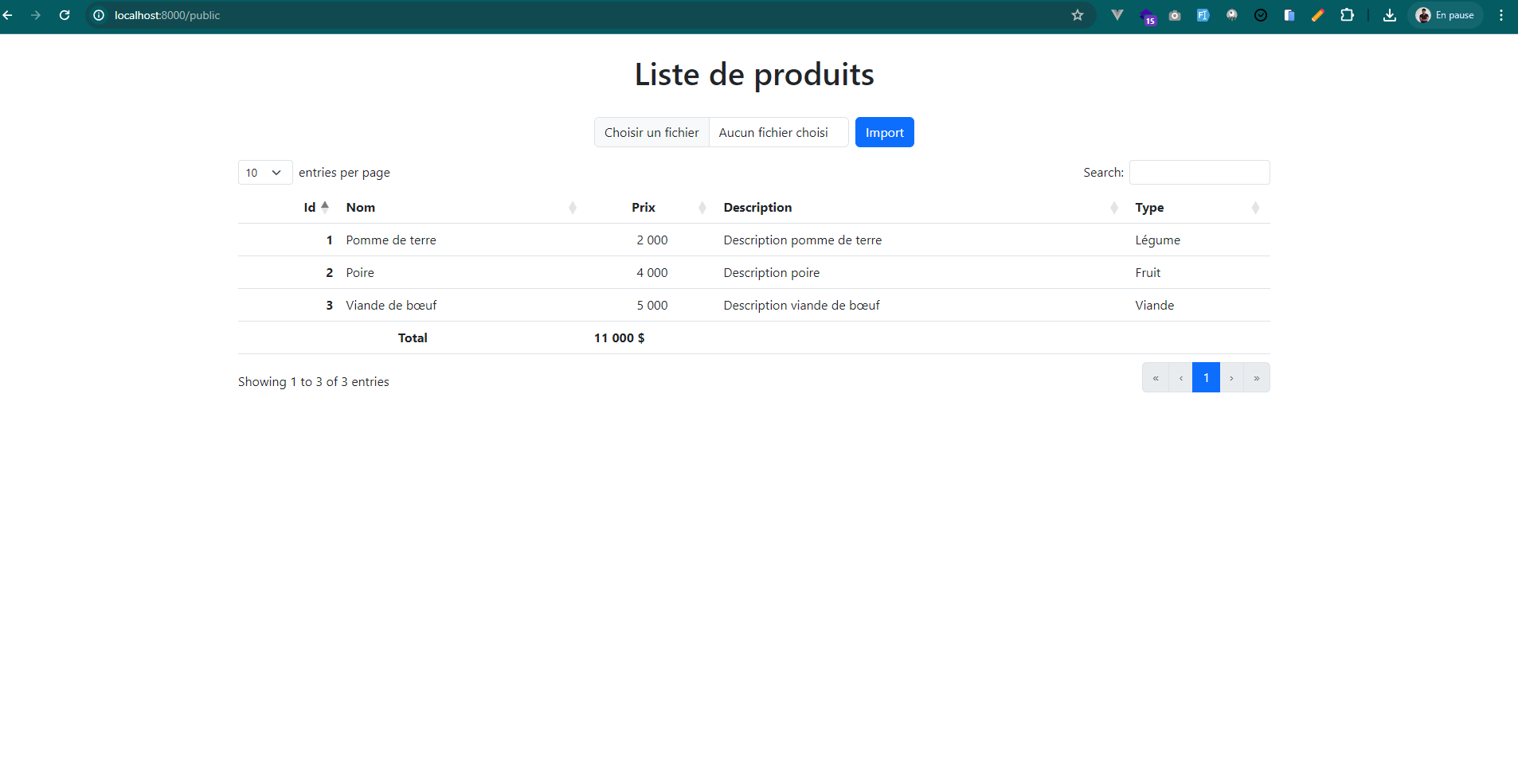Click the address bar URL localhost:8000/public

[167, 15]
